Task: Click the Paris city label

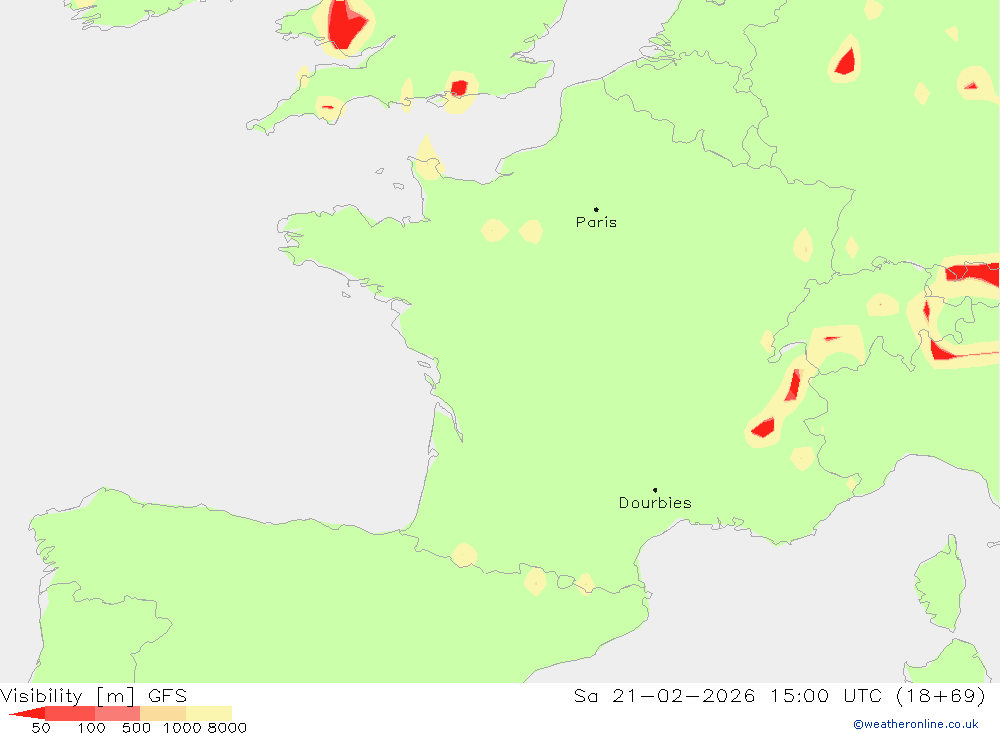Action: click(596, 222)
